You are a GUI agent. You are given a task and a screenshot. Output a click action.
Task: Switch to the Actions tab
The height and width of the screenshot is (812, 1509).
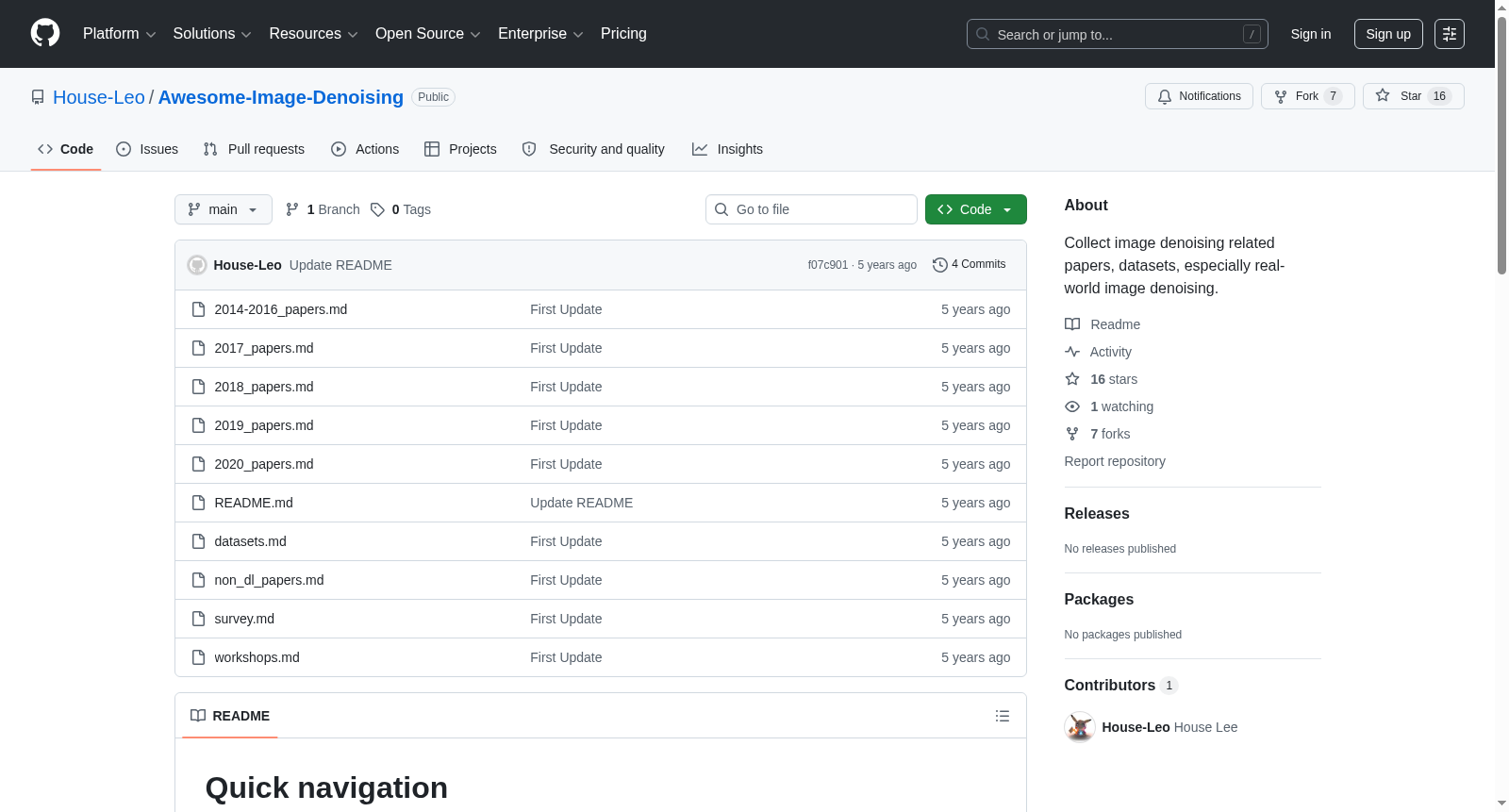tap(365, 149)
